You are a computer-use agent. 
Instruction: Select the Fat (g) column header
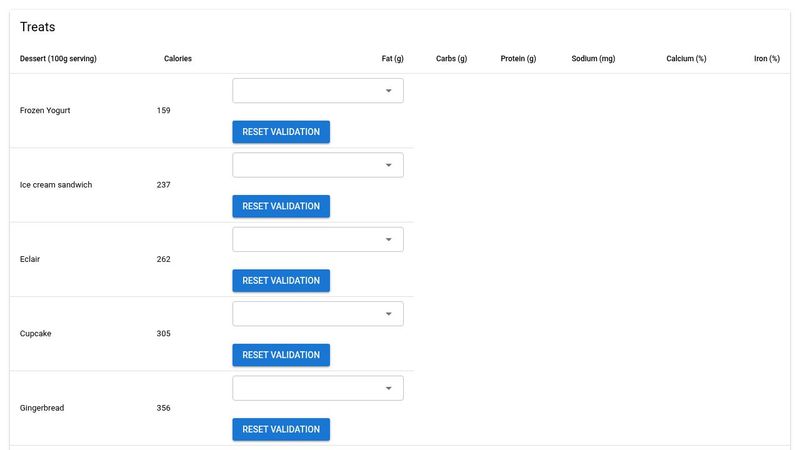point(392,59)
